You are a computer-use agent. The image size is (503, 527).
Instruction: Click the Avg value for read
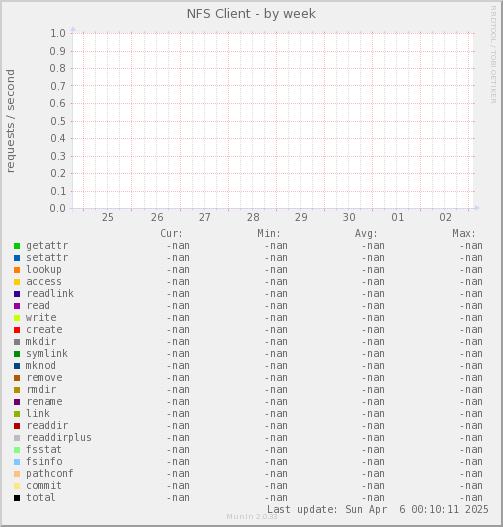(373, 306)
